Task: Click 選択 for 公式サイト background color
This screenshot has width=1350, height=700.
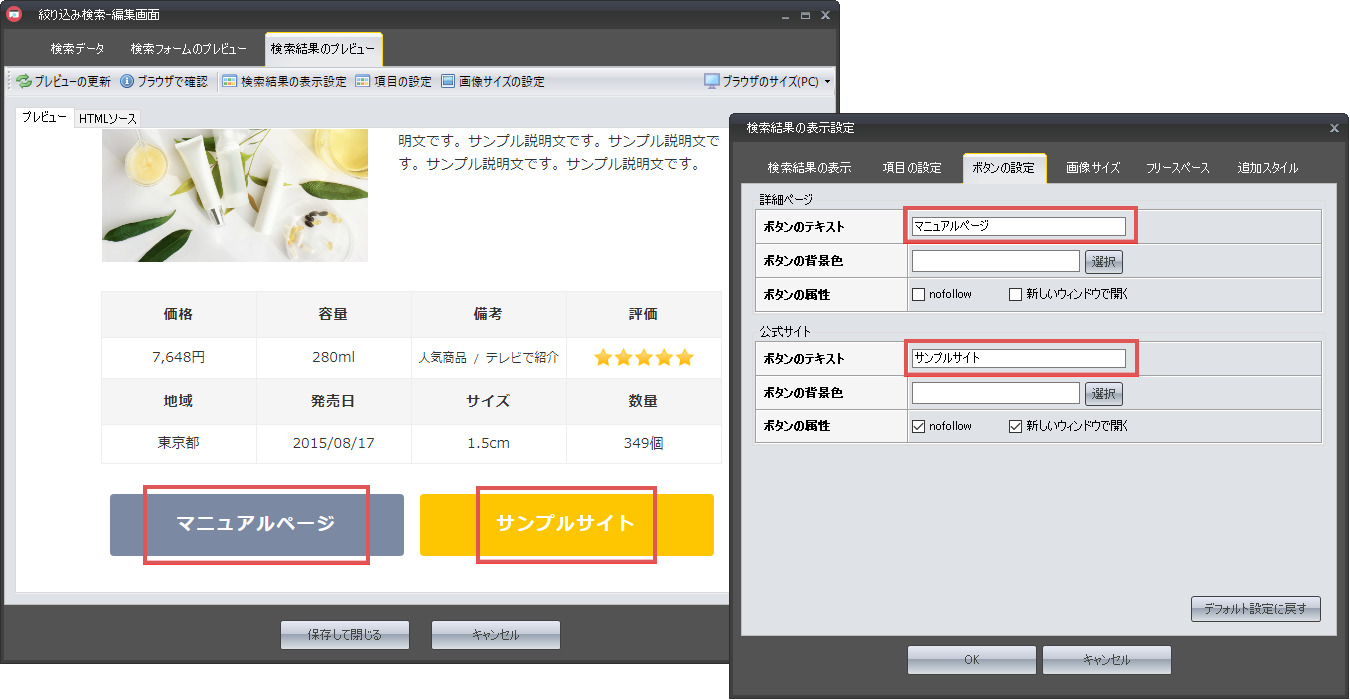Action: click(x=1104, y=394)
